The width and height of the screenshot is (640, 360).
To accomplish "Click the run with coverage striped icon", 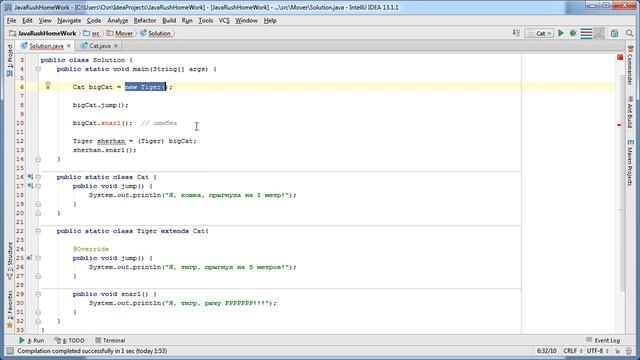I will click(586, 33).
